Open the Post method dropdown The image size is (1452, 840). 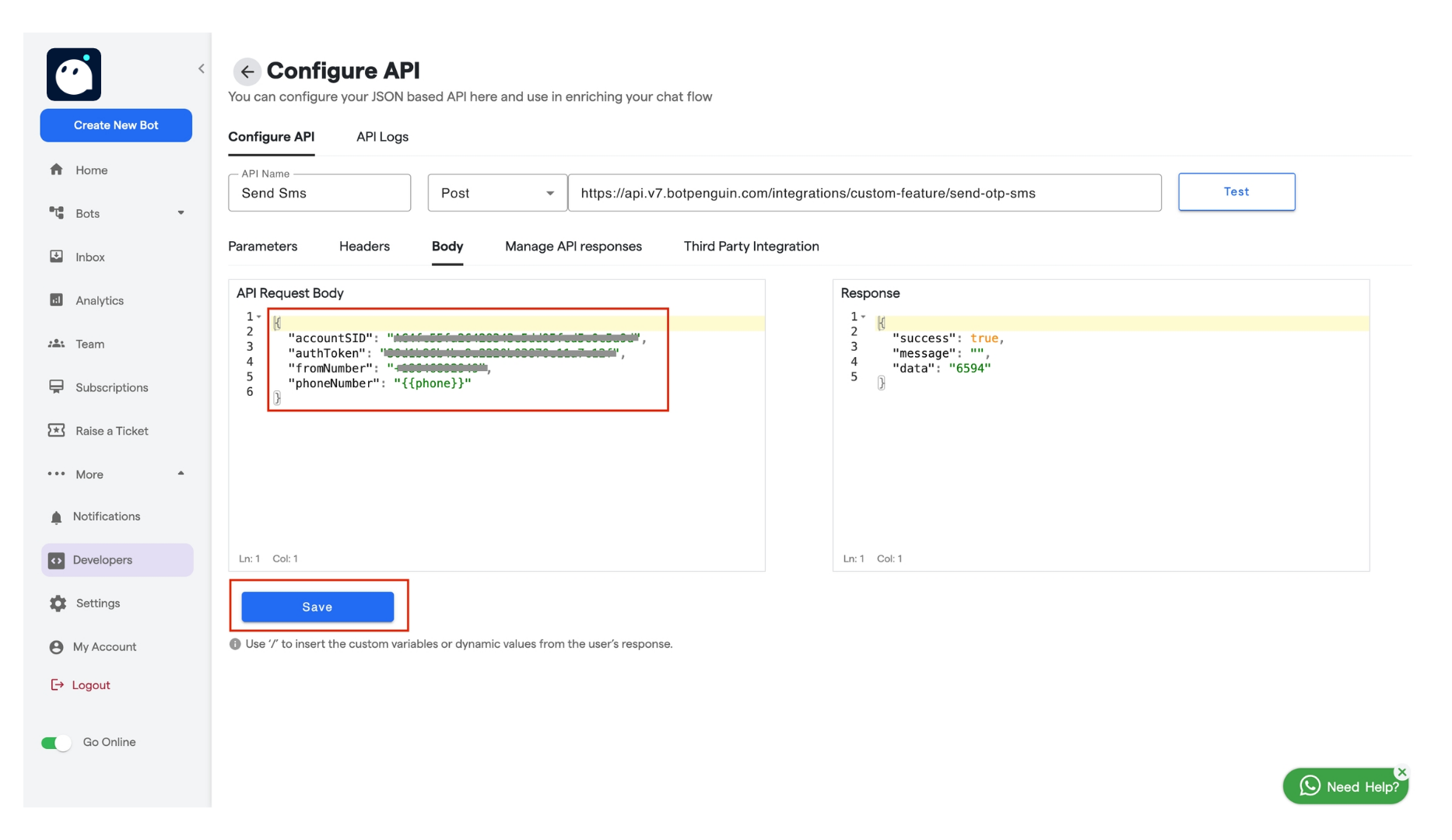550,193
